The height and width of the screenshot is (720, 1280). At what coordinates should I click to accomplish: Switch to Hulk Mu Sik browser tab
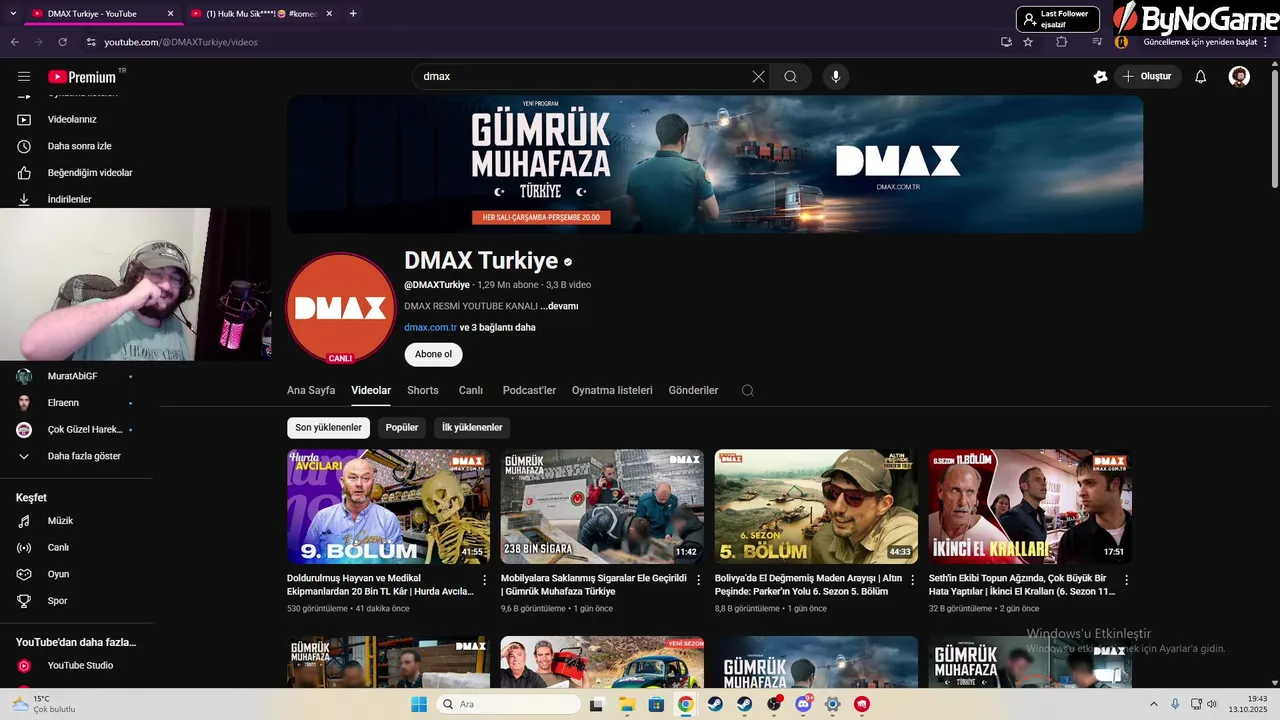tap(262, 14)
